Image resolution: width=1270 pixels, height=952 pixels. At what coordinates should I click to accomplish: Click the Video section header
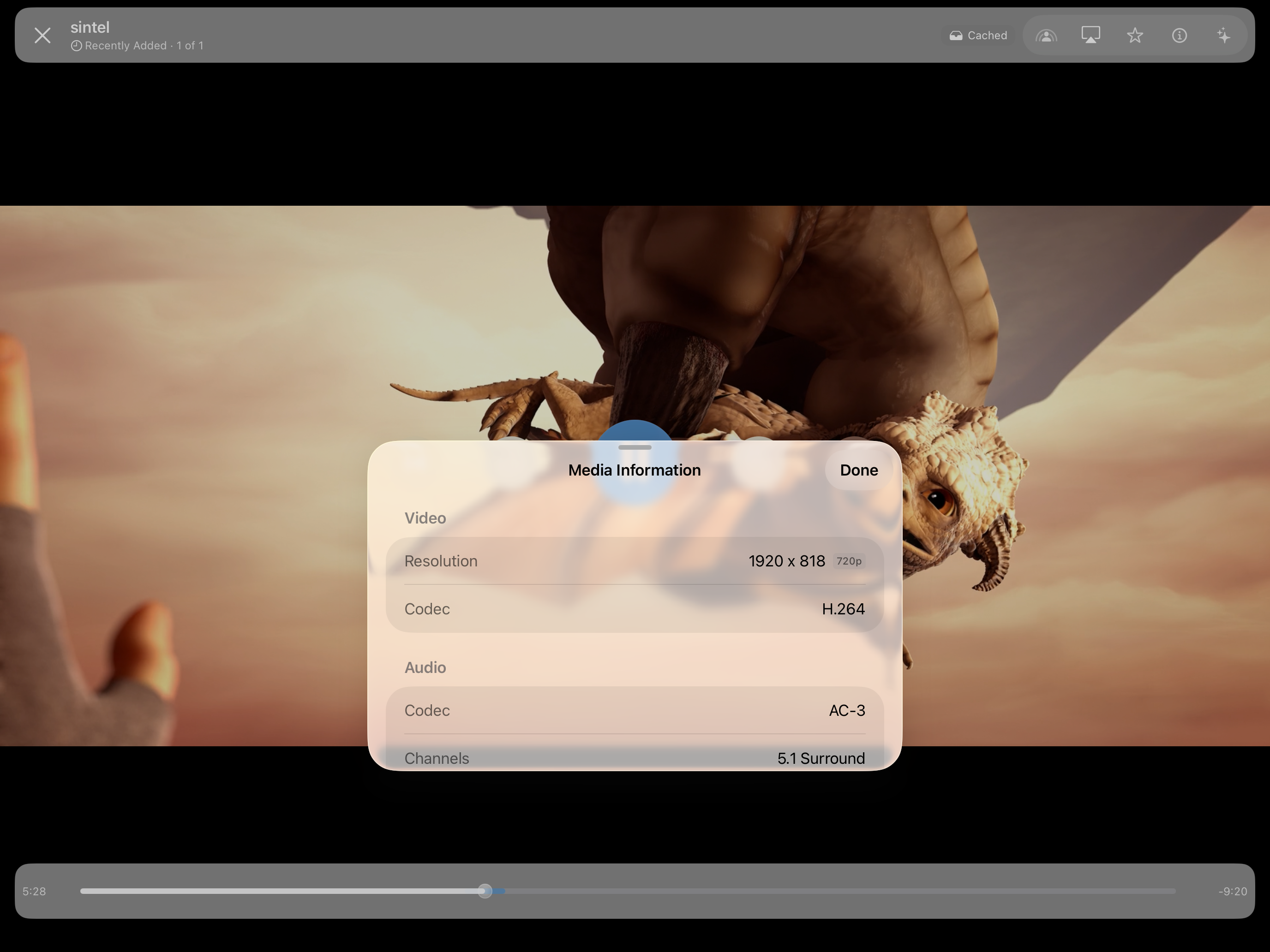pyautogui.click(x=425, y=518)
